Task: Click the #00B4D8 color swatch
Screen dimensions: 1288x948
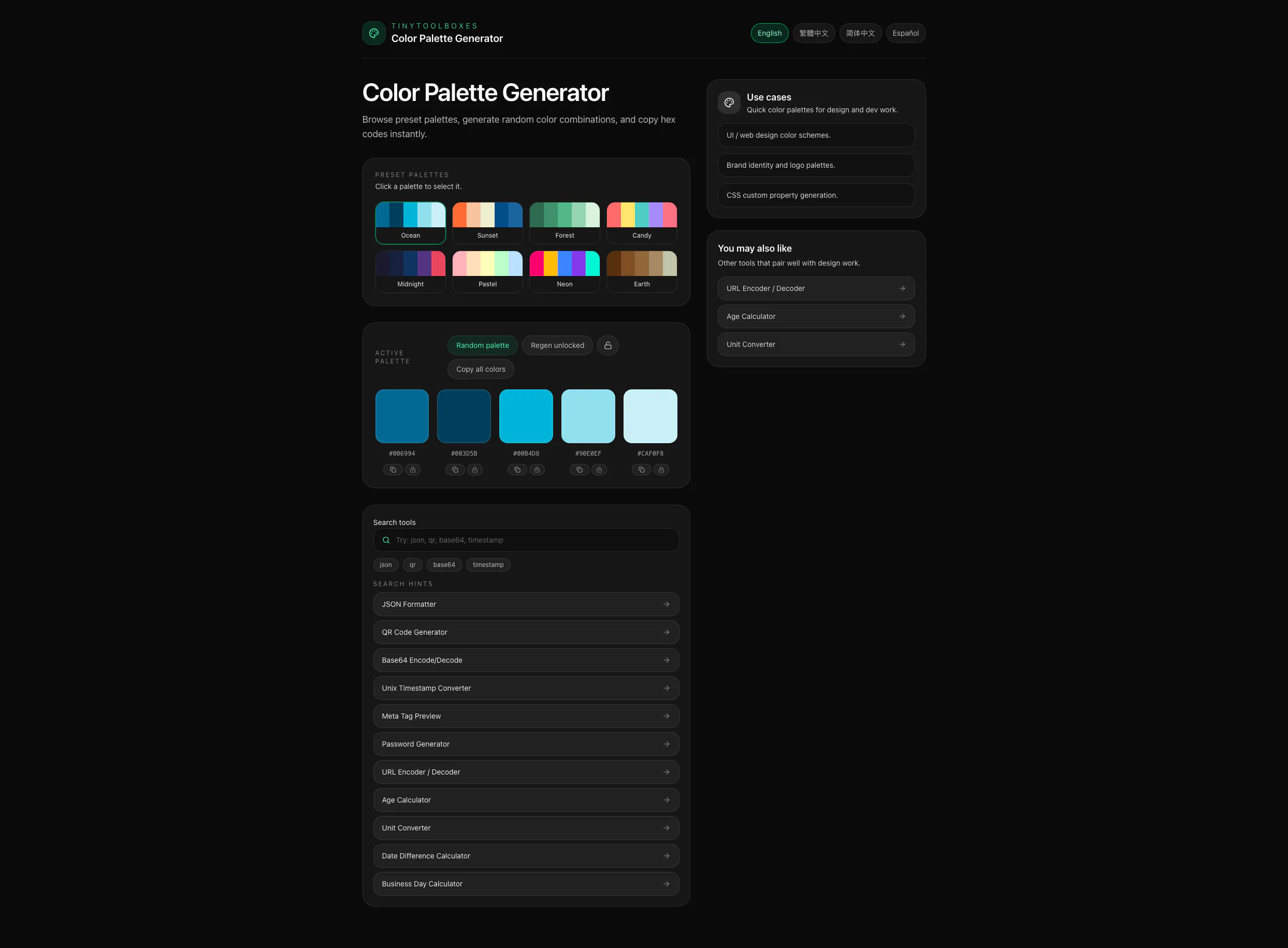Action: (x=526, y=417)
